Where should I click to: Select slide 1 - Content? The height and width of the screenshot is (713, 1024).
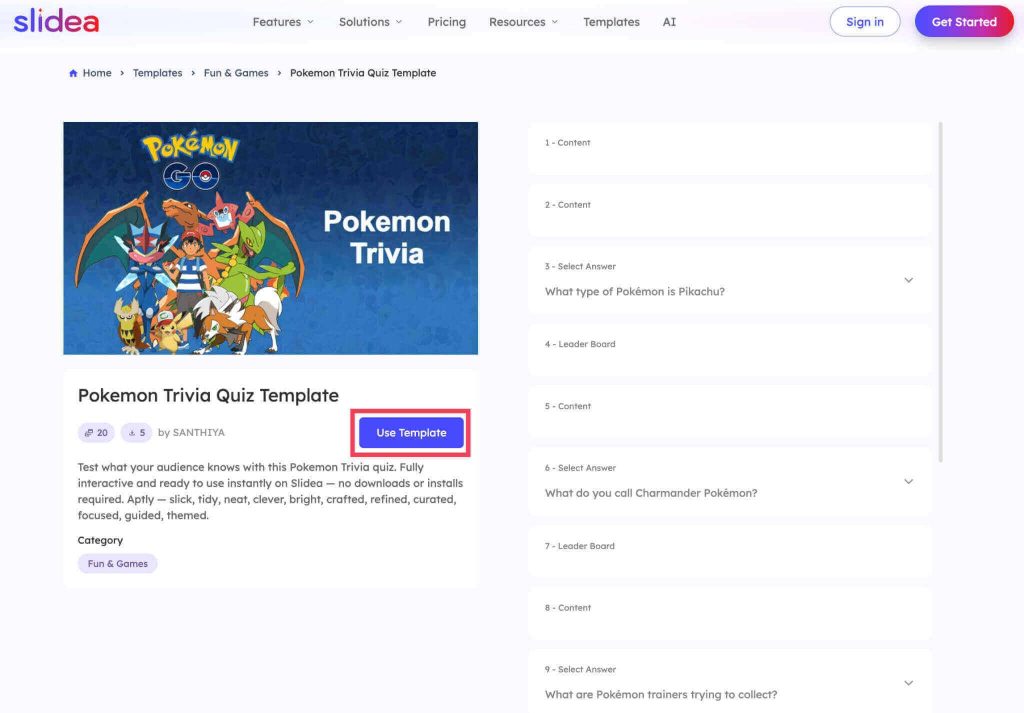[x=730, y=148]
